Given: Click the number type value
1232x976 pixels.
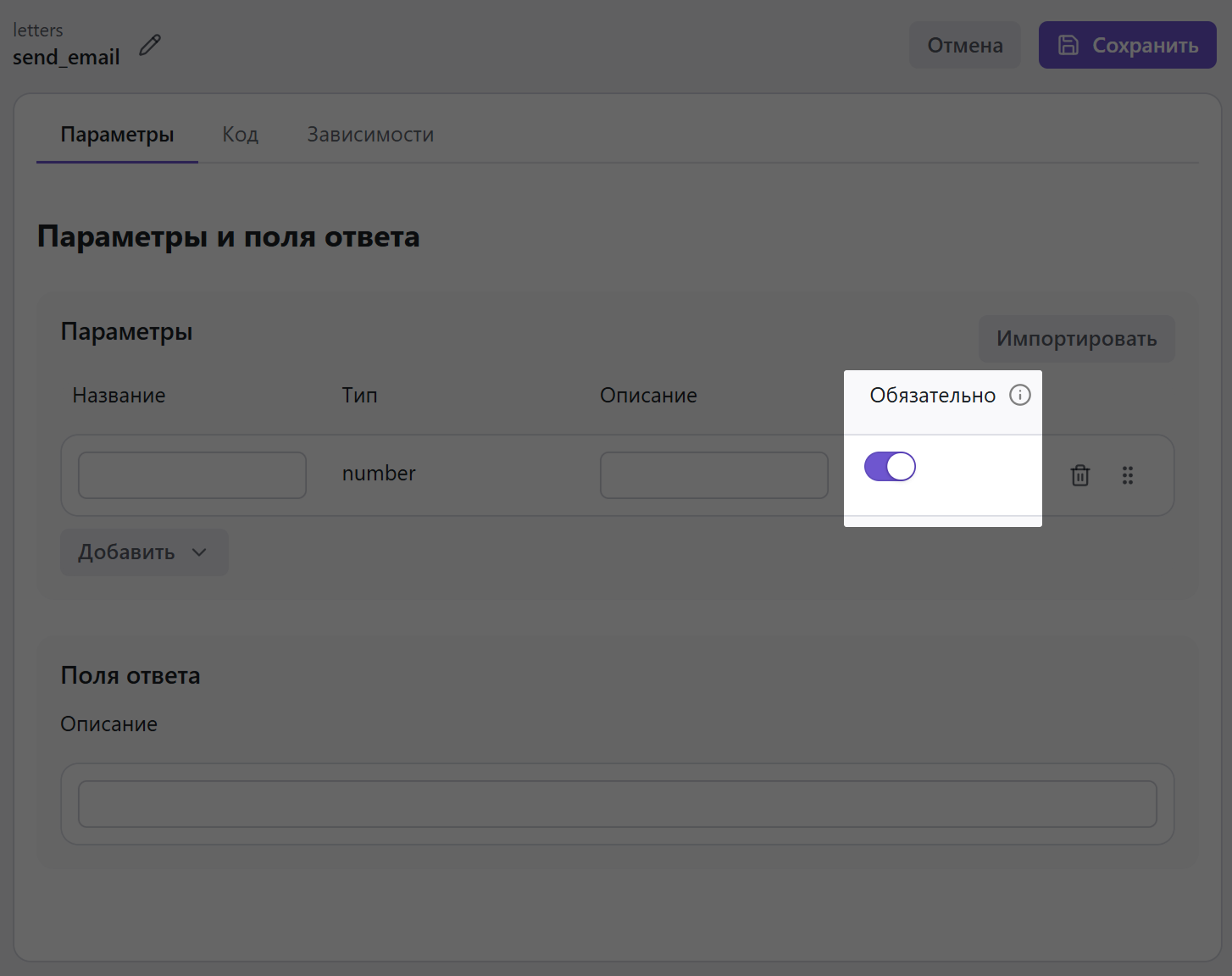Looking at the screenshot, I should 379,474.
